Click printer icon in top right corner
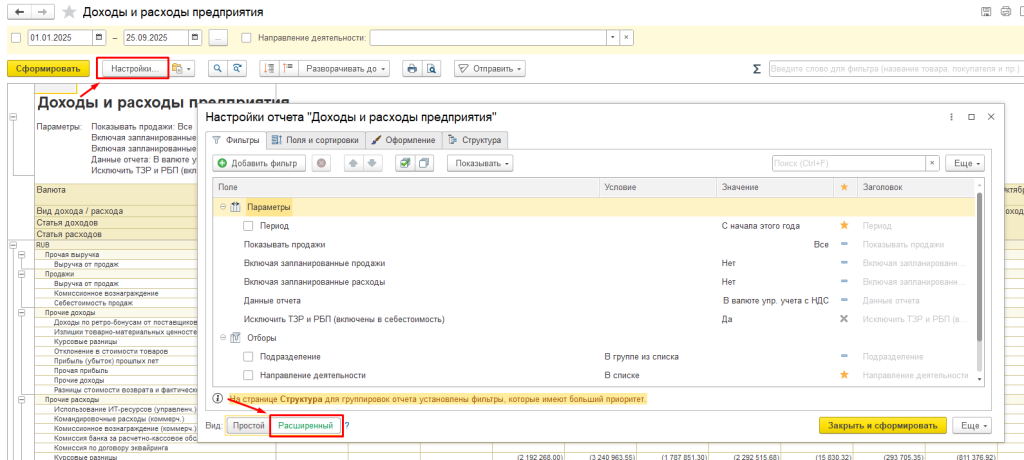 click(x=1005, y=12)
